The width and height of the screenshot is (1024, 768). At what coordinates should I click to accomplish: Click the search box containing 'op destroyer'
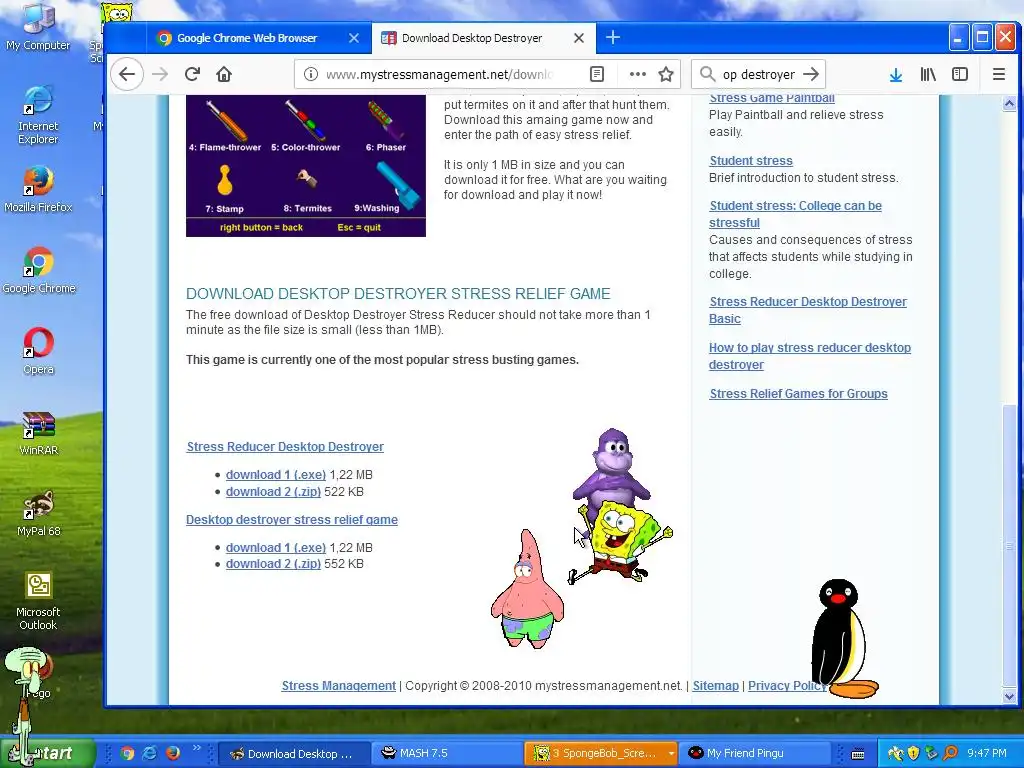pyautogui.click(x=758, y=74)
